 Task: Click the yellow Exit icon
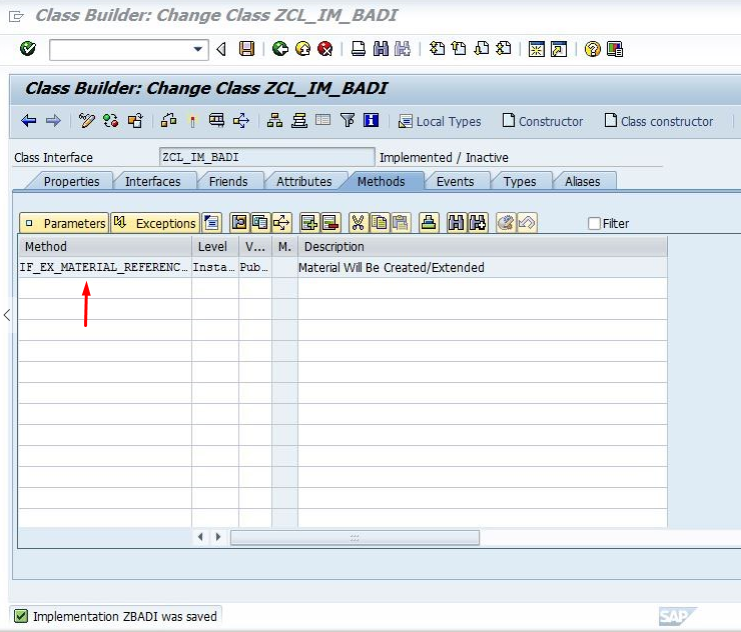[302, 49]
